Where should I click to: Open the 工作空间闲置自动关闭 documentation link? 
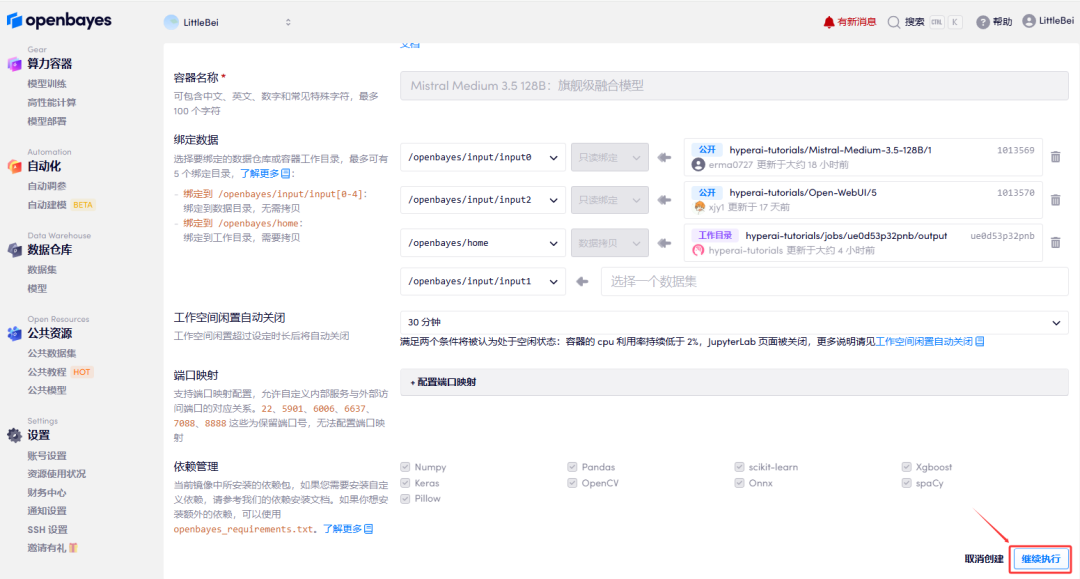point(929,341)
